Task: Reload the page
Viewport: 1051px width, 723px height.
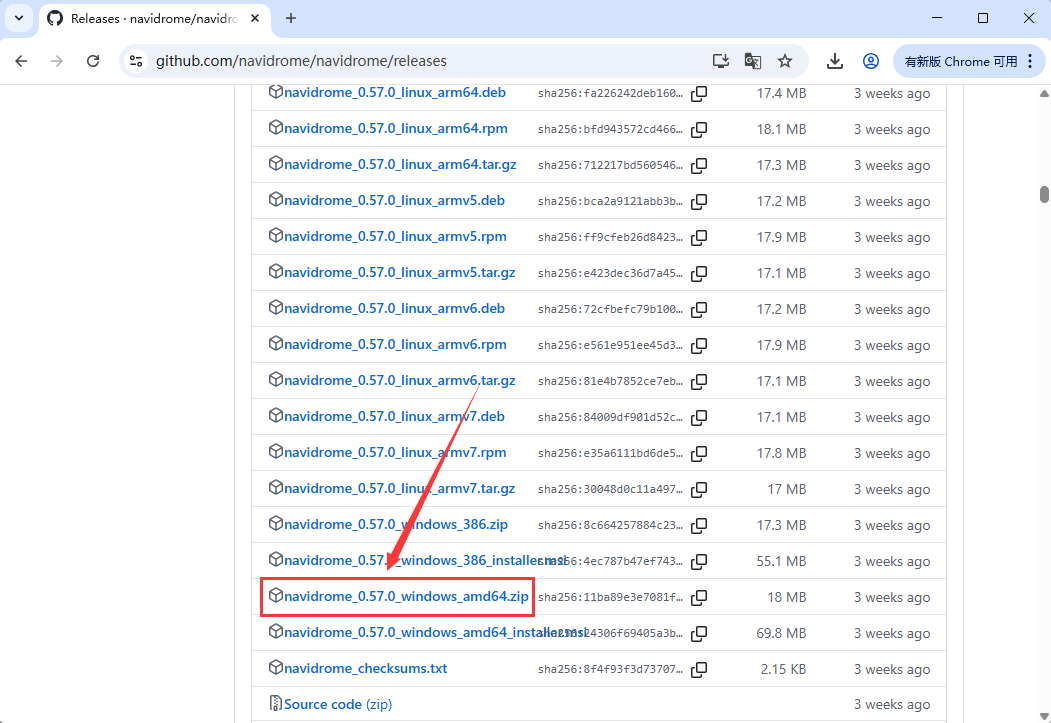Action: pos(93,61)
